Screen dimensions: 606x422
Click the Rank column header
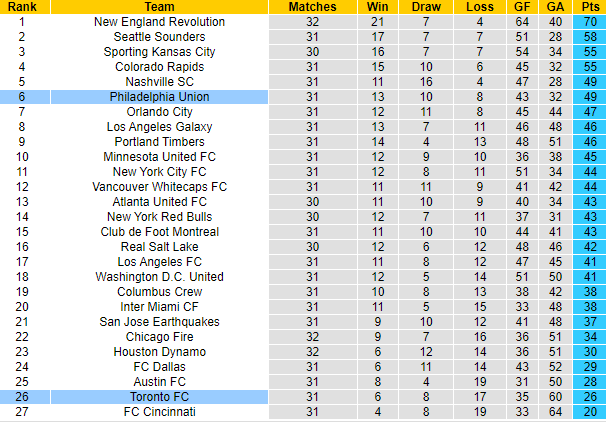point(22,6)
